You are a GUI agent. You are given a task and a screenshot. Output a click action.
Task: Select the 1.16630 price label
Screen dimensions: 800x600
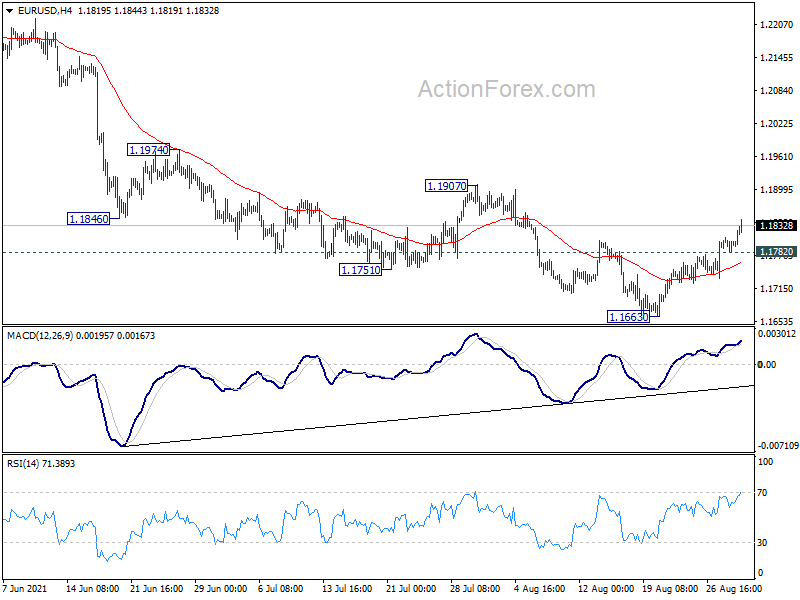point(629,317)
